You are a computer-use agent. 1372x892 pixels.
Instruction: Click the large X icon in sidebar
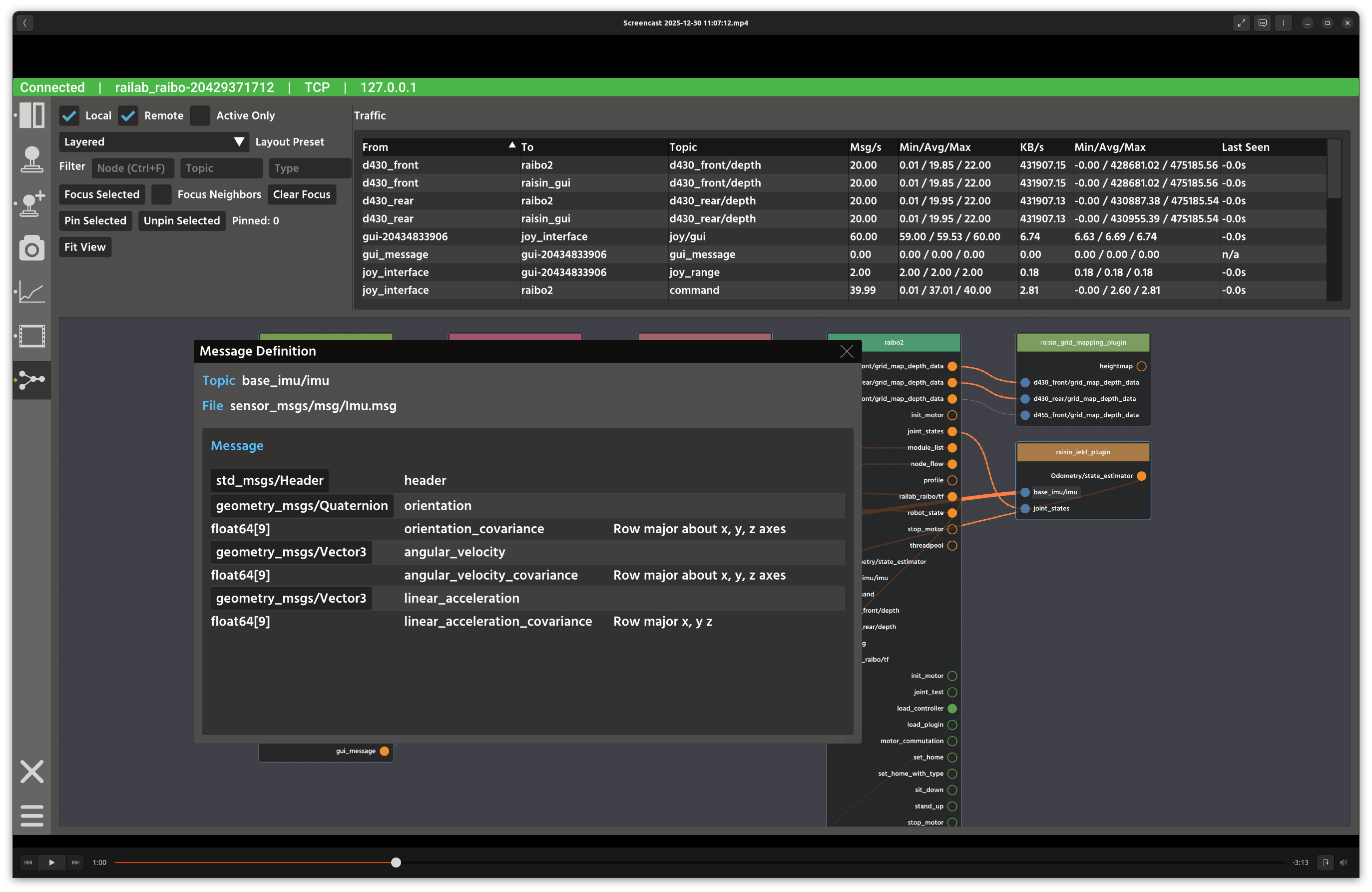(x=31, y=772)
